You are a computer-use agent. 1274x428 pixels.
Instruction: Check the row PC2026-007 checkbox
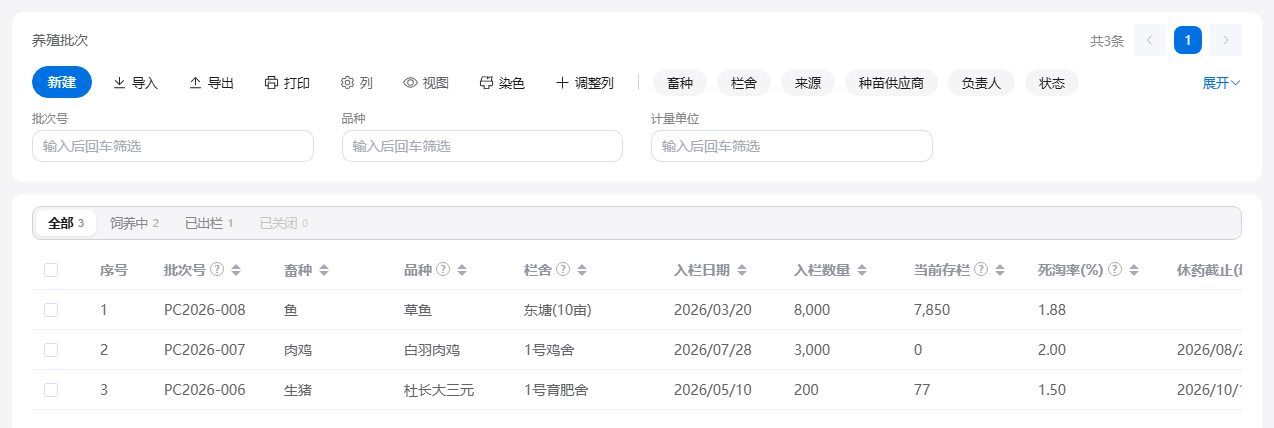point(51,350)
